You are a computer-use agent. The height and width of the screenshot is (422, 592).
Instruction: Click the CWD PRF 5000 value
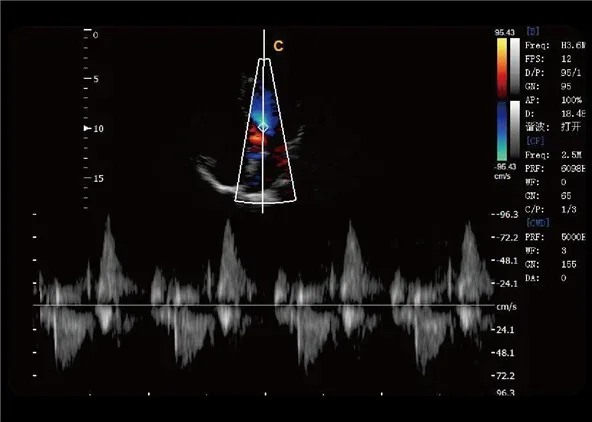pos(573,237)
